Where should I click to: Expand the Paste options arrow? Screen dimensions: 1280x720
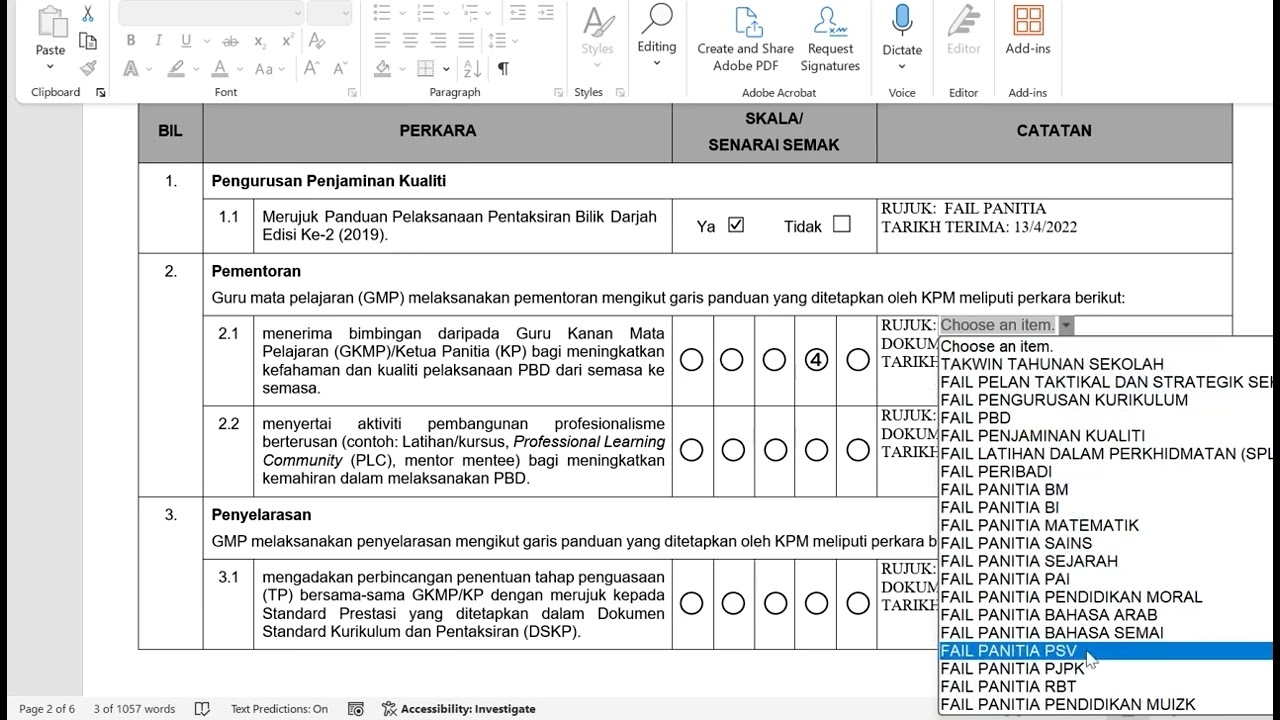pyautogui.click(x=50, y=67)
